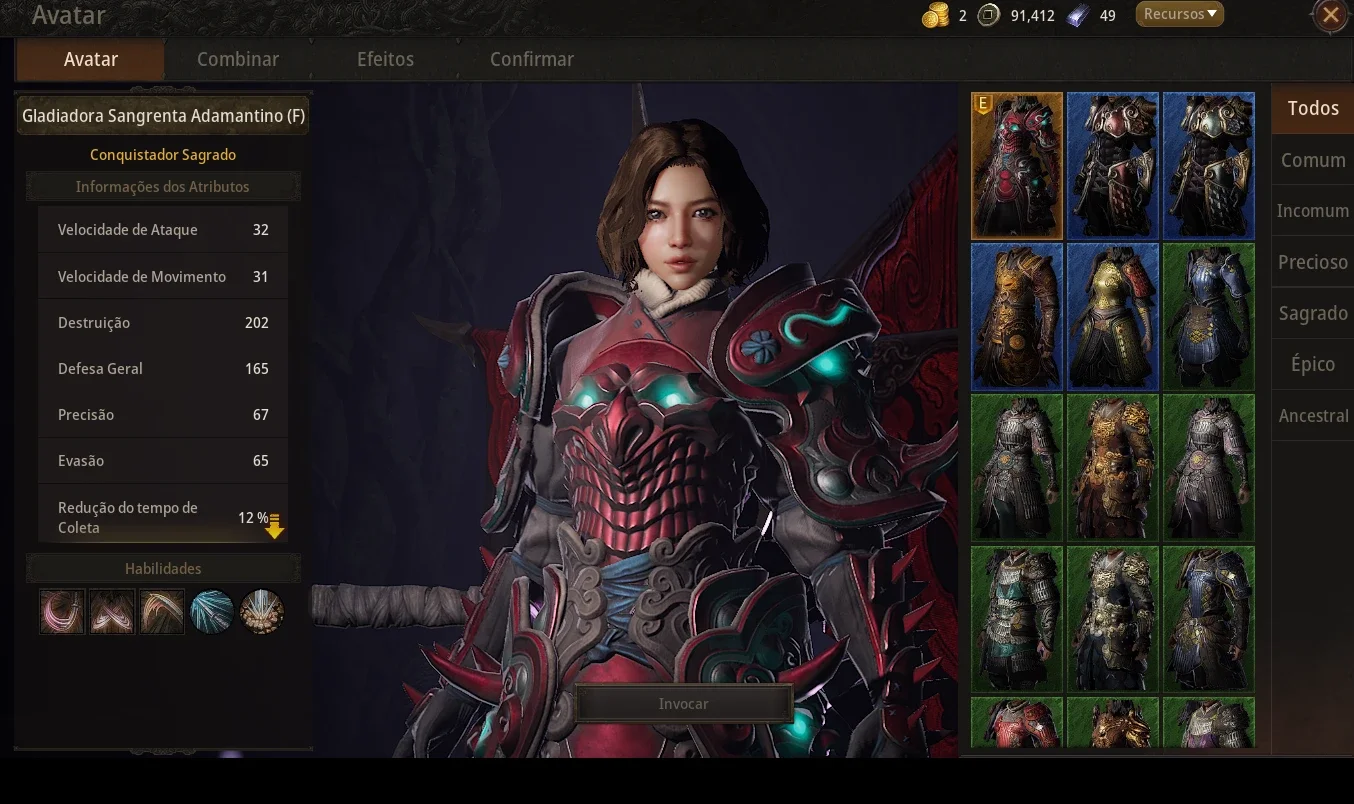1354x804 pixels.
Task: Select the Precisão attribute row
Action: (x=163, y=415)
